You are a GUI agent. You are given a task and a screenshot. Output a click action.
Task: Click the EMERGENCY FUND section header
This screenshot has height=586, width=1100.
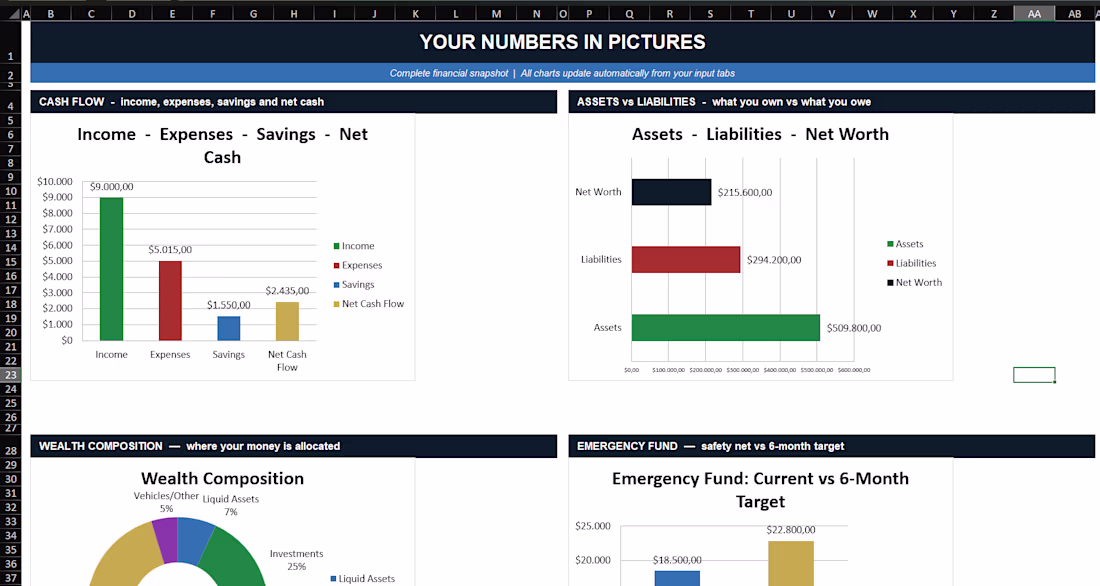point(831,446)
